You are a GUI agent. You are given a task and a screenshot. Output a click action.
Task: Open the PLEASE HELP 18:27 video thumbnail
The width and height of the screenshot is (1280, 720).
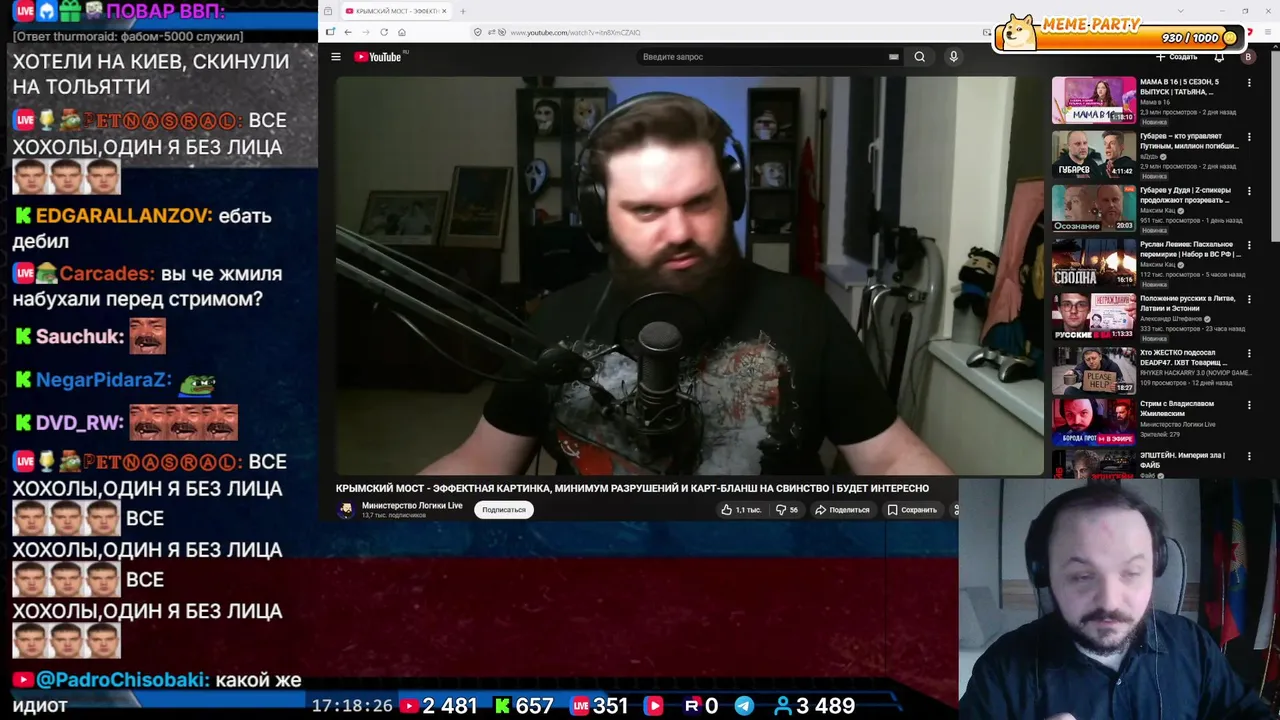1093,370
